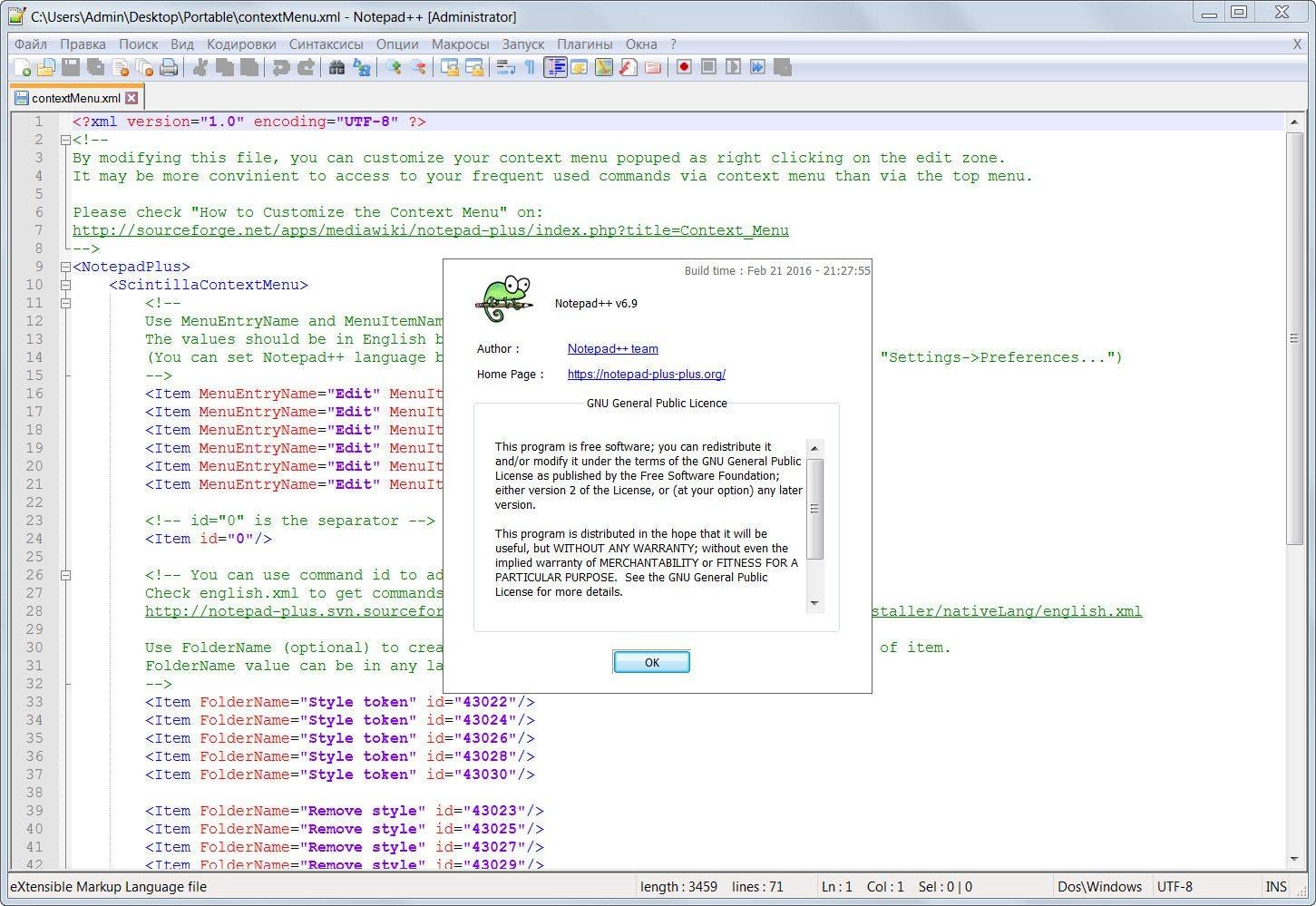Select the contextMenu.xml tab
1316x906 pixels.
pyautogui.click(x=76, y=98)
